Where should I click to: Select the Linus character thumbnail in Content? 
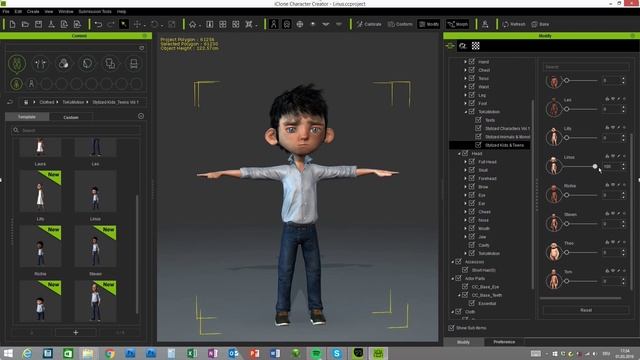(x=96, y=191)
